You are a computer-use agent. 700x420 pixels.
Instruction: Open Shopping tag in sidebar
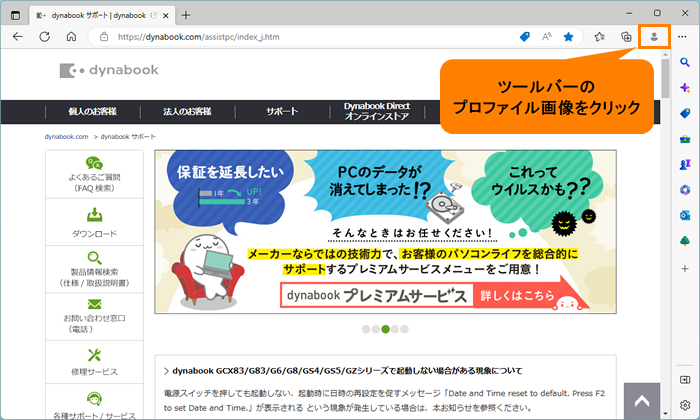coord(685,113)
